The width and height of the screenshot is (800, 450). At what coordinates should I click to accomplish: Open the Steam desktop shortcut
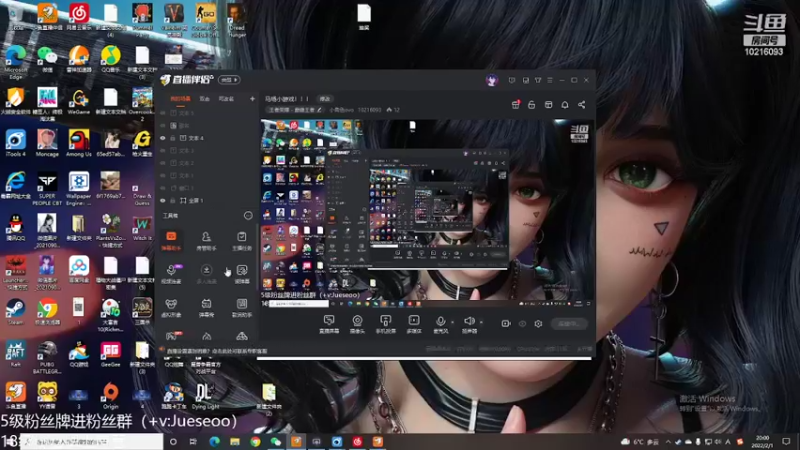[x=15, y=311]
